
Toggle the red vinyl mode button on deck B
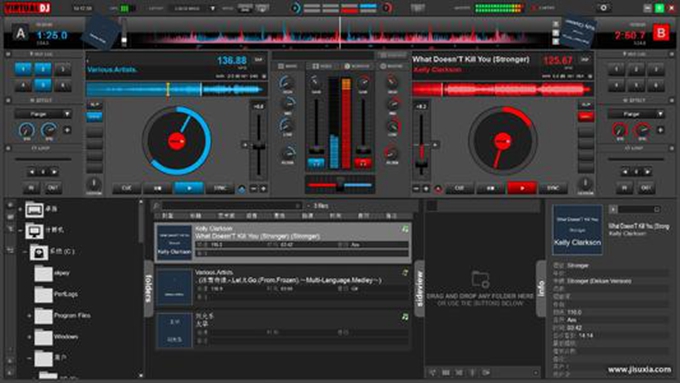coord(585,116)
